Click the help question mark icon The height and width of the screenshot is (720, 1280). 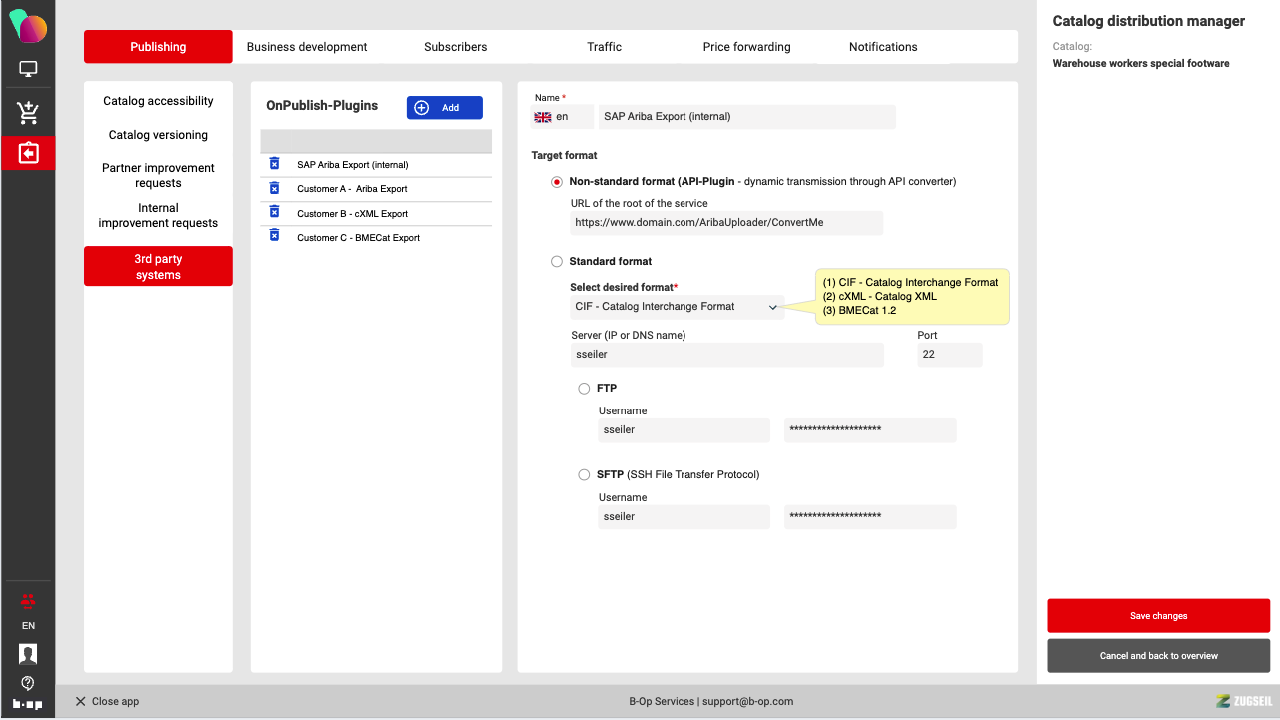[28, 683]
